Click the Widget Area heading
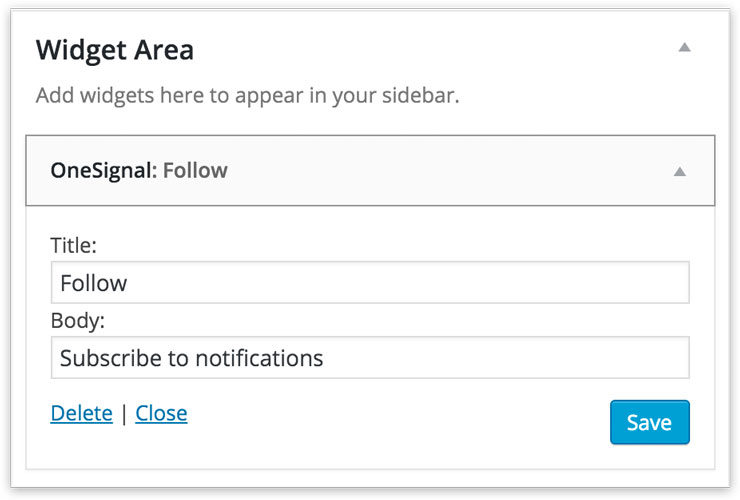Screen dimensions: 740x500 [115, 49]
